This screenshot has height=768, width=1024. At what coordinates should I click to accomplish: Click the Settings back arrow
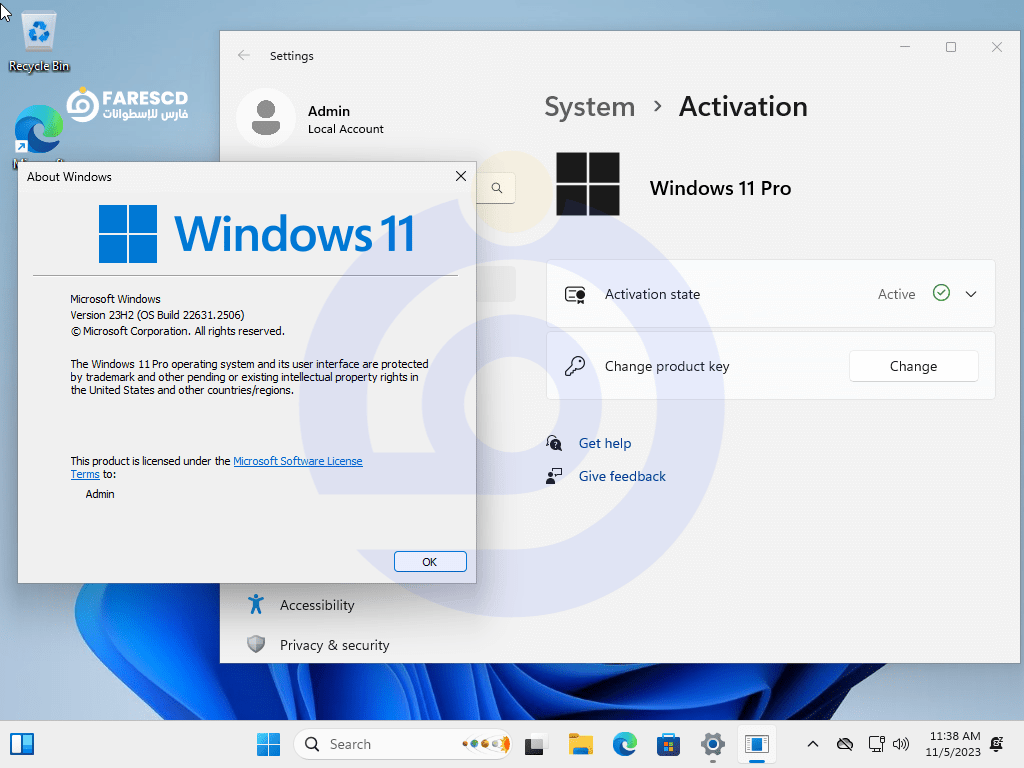click(244, 56)
